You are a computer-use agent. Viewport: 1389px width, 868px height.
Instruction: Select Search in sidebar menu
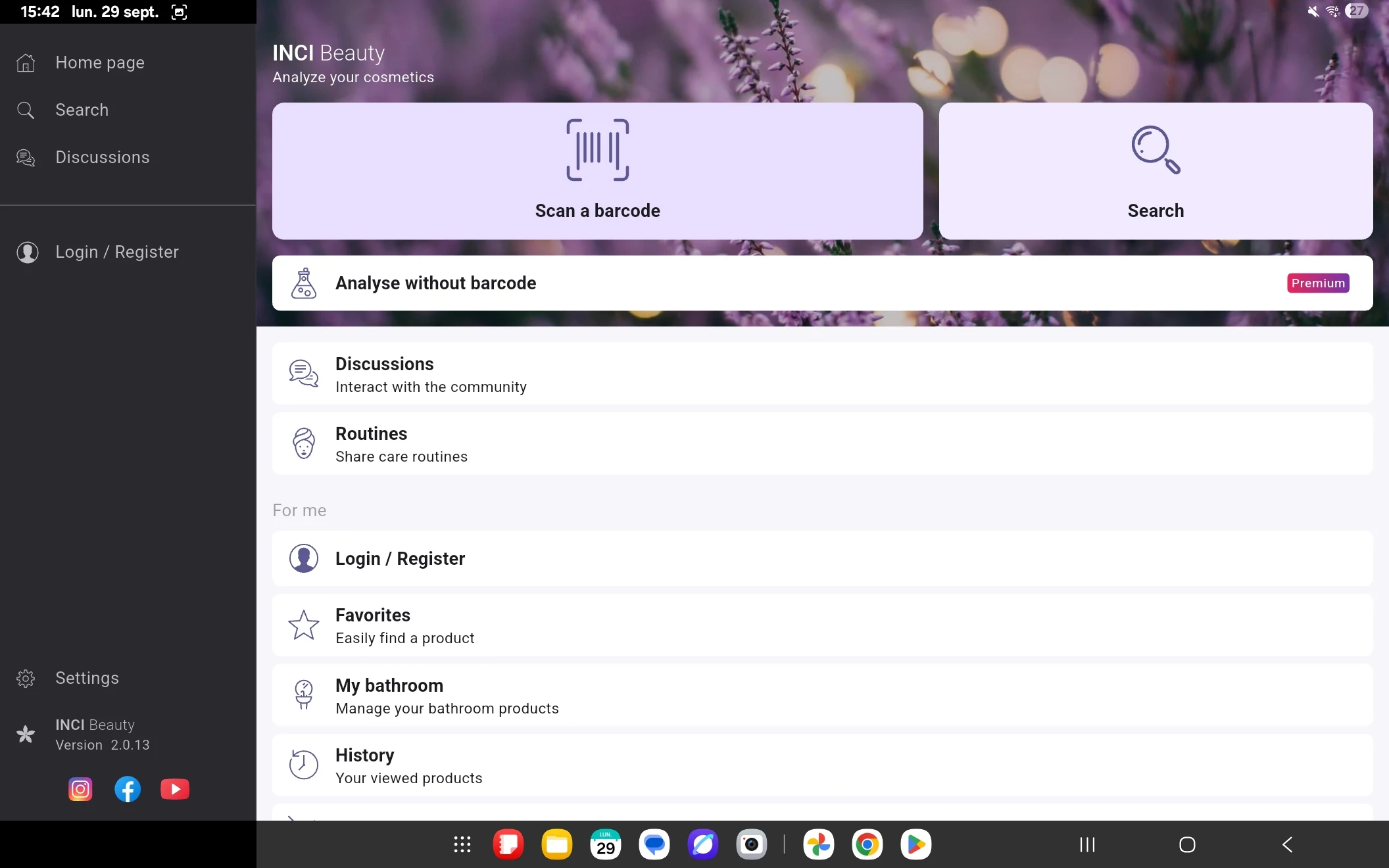82,110
